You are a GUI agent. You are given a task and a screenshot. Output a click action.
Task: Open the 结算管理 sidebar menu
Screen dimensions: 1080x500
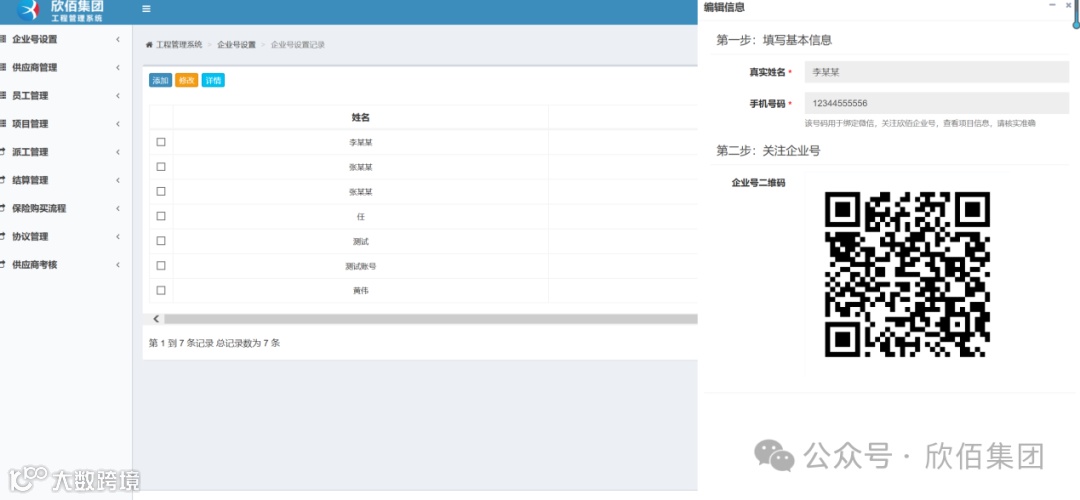[x=65, y=180]
